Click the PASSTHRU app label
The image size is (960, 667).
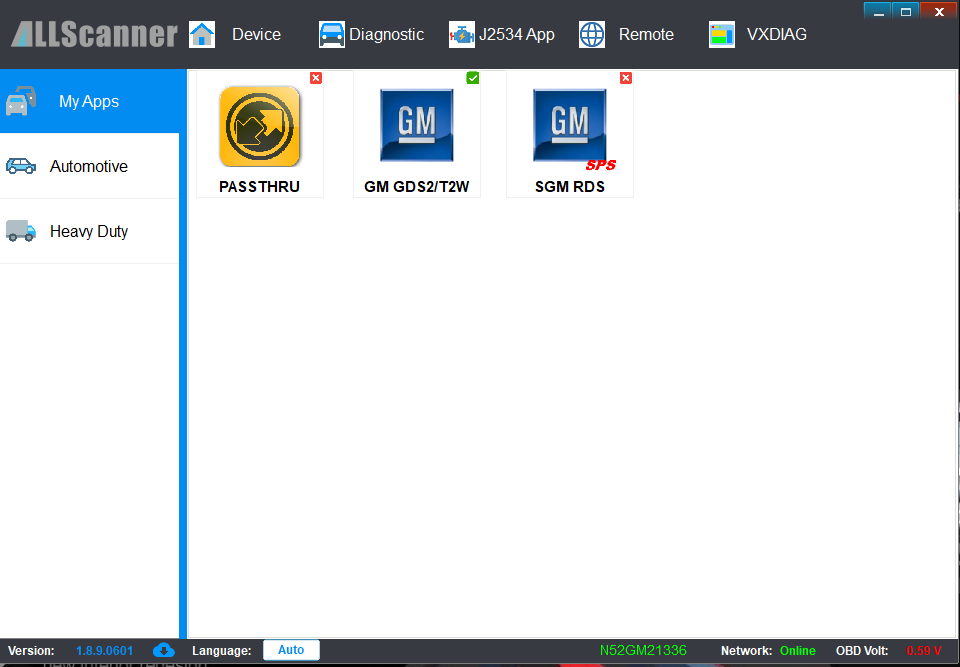coord(260,187)
